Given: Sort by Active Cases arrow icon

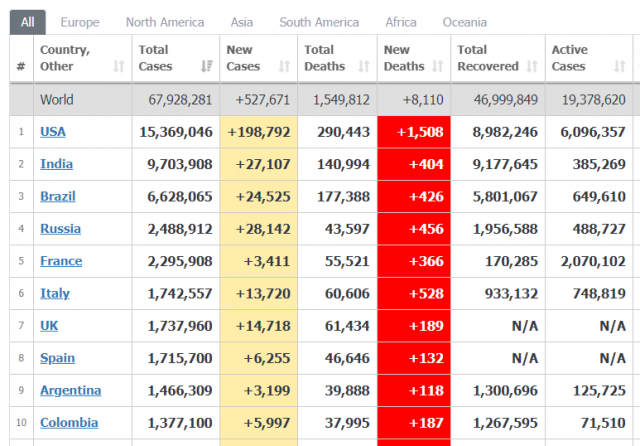Looking at the screenshot, I should click(x=620, y=66).
